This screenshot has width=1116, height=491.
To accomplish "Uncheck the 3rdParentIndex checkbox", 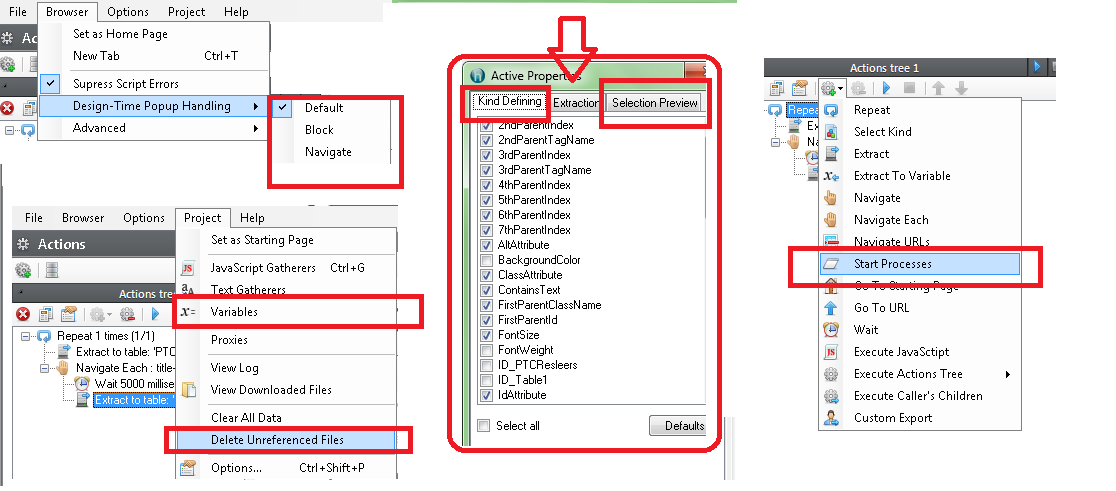I will coord(486,155).
